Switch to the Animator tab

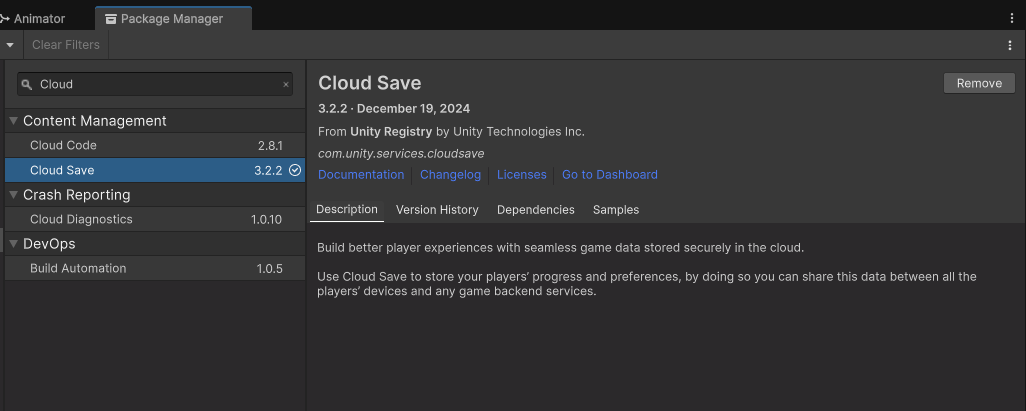pyautogui.click(x=38, y=19)
